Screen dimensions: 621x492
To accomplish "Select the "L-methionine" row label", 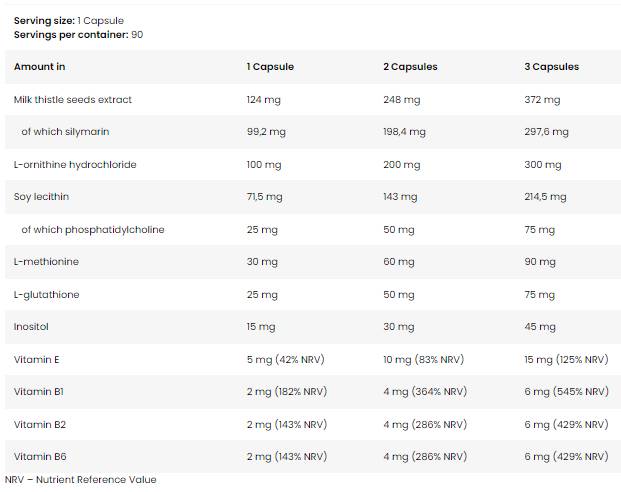I will [x=46, y=262].
